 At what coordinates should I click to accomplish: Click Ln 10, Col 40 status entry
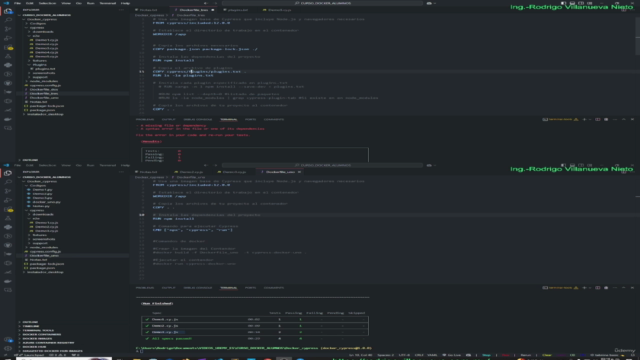pyautogui.click(x=360, y=355)
